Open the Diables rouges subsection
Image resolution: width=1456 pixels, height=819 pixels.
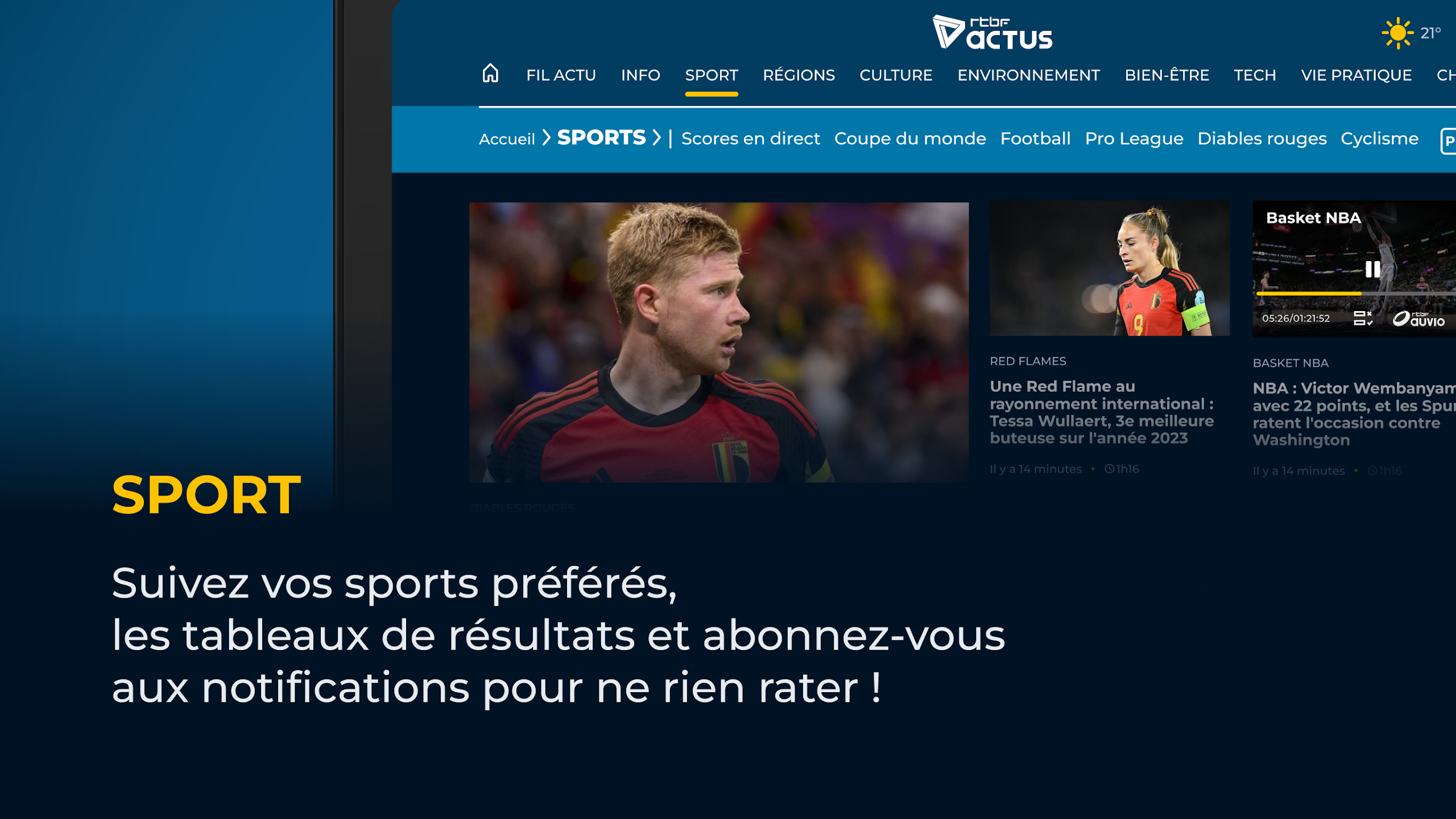(x=1261, y=138)
